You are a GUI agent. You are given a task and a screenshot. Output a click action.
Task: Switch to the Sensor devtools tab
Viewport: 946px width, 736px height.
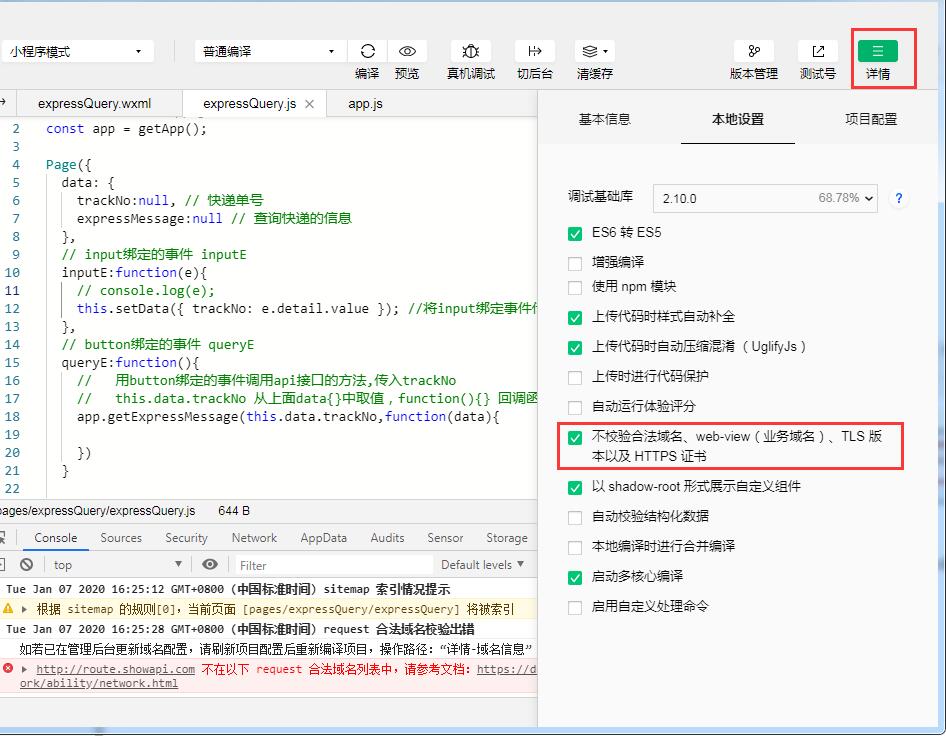[445, 538]
